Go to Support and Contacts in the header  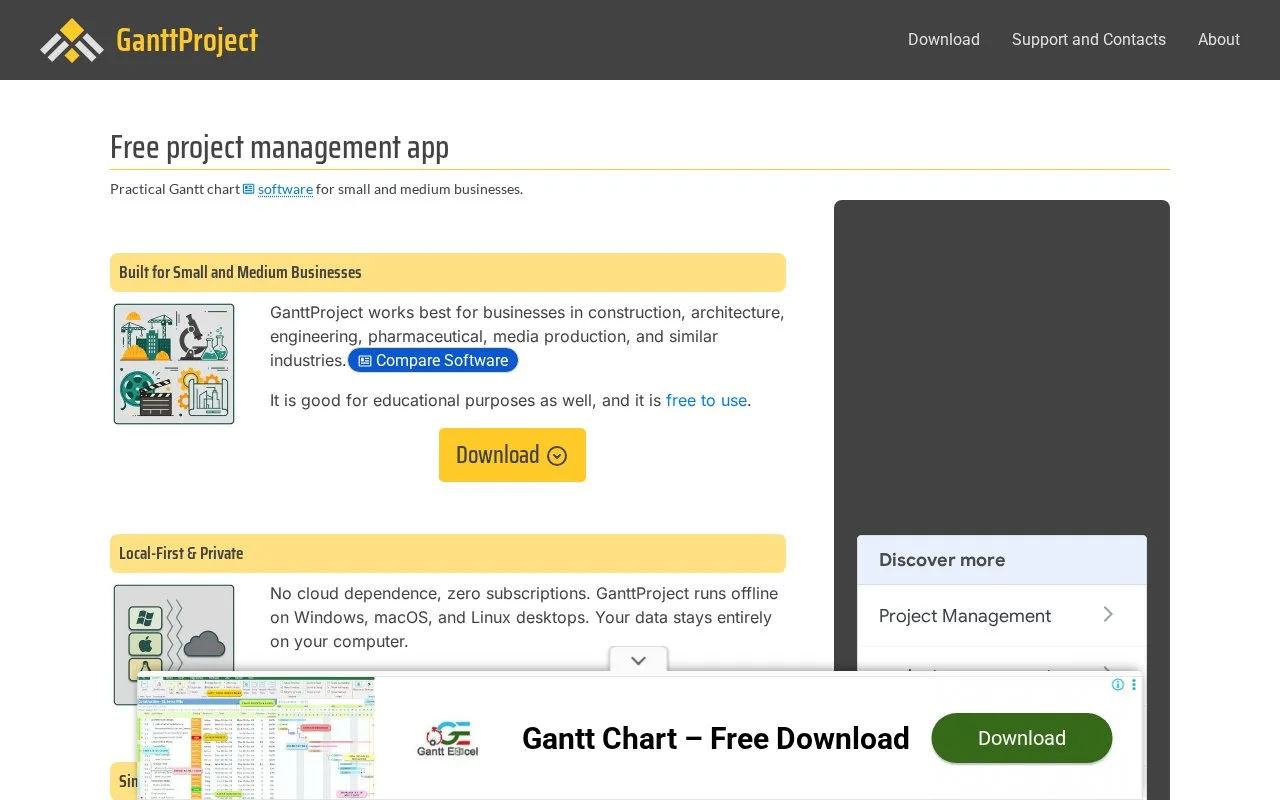(x=1089, y=40)
